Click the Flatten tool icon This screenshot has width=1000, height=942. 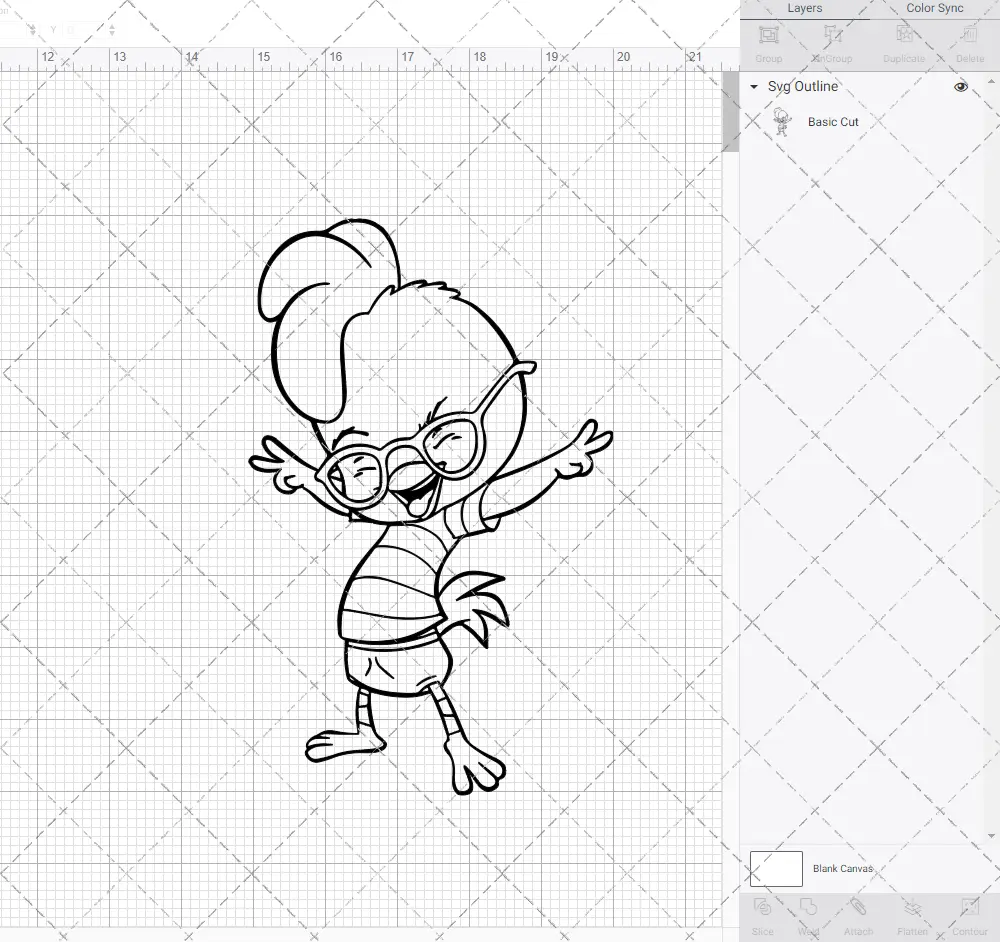[x=913, y=908]
